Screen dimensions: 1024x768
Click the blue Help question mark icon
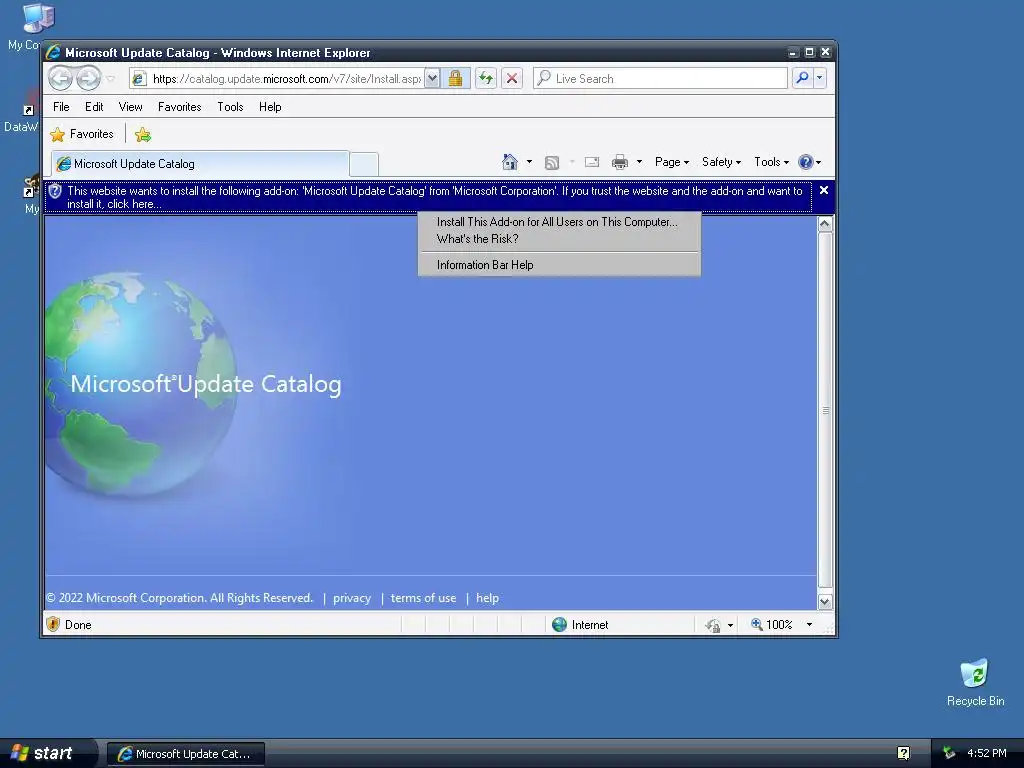806,162
